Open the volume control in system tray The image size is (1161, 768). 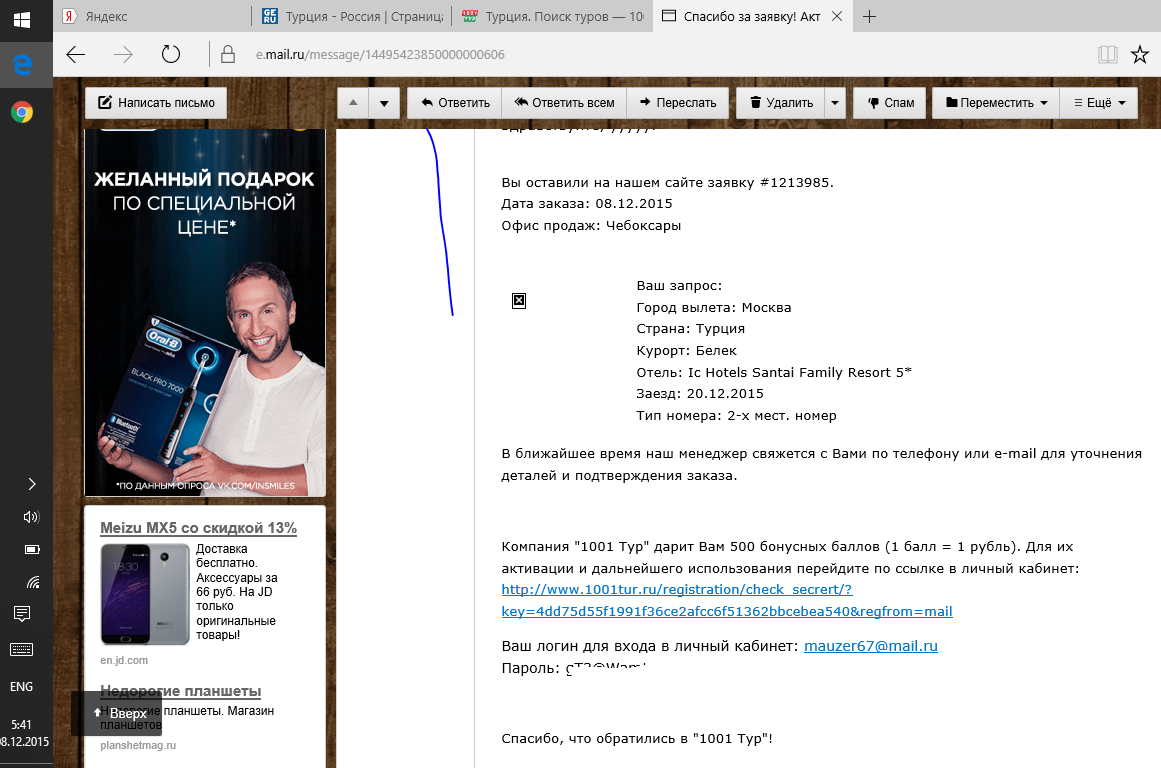(31, 517)
